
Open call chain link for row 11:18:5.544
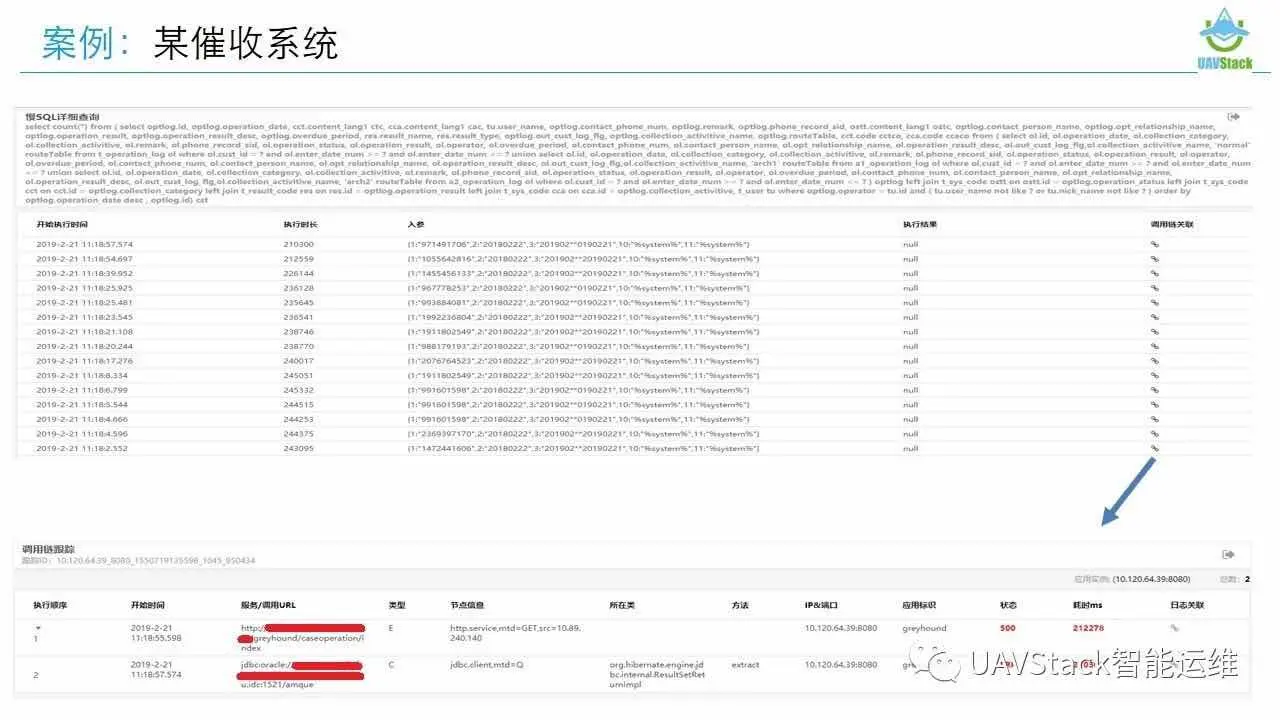click(x=1155, y=405)
